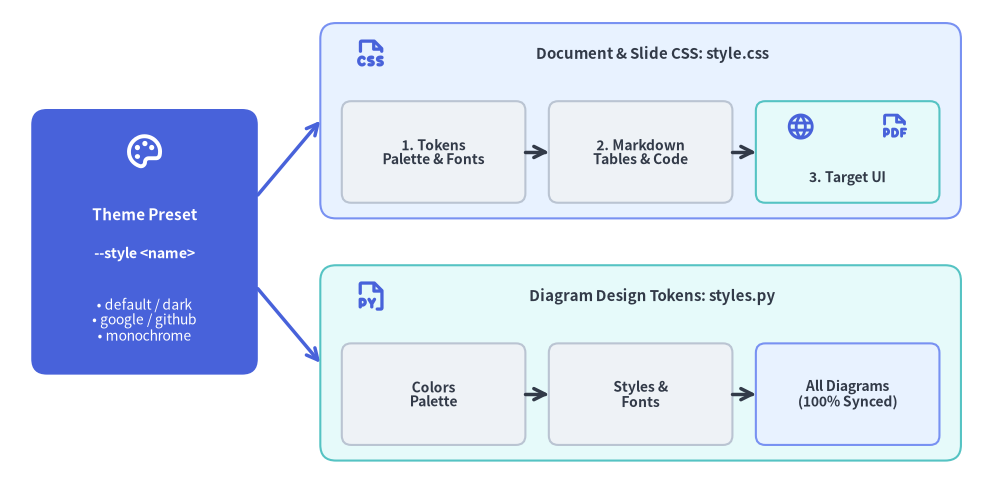Viewport: 1000px width, 484px height.
Task: Click Document & Slide CSS: style.css heading
Action: (652, 53)
